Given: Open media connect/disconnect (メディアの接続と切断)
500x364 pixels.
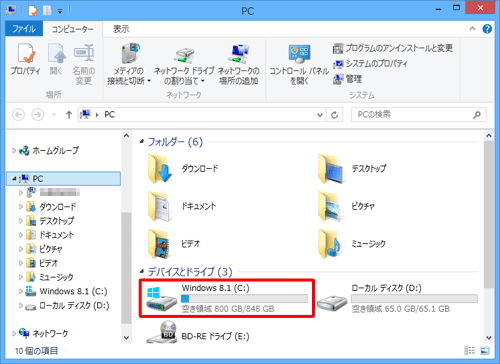Looking at the screenshot, I should 129,64.
